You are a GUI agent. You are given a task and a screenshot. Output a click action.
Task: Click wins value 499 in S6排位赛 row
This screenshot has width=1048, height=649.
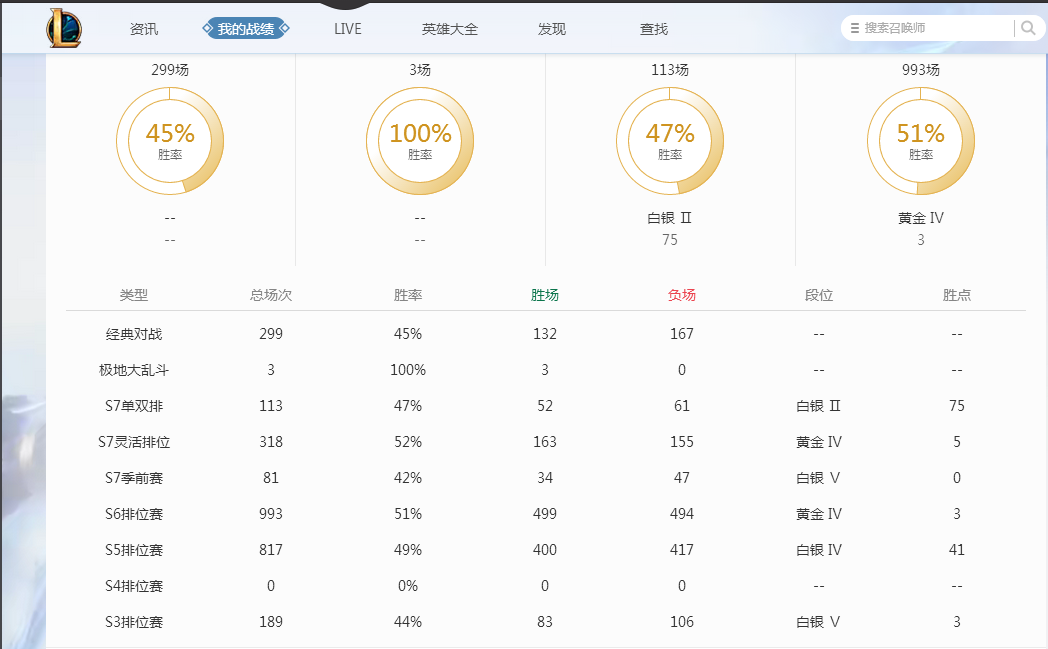pyautogui.click(x=545, y=514)
